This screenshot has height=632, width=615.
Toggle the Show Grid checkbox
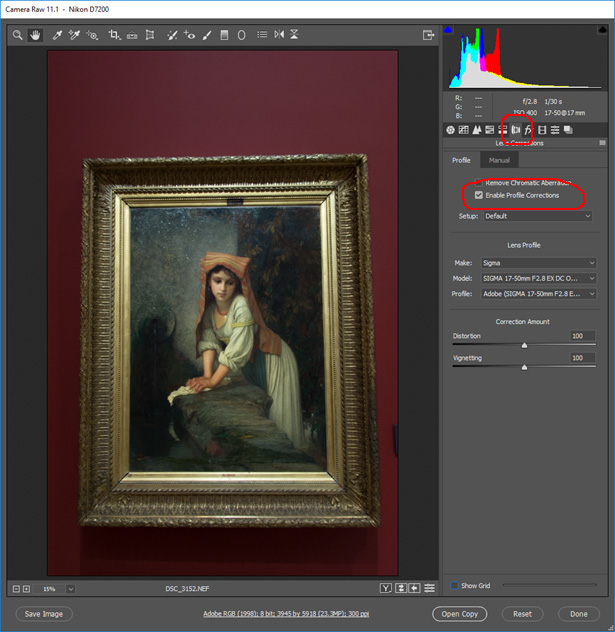coord(455,585)
